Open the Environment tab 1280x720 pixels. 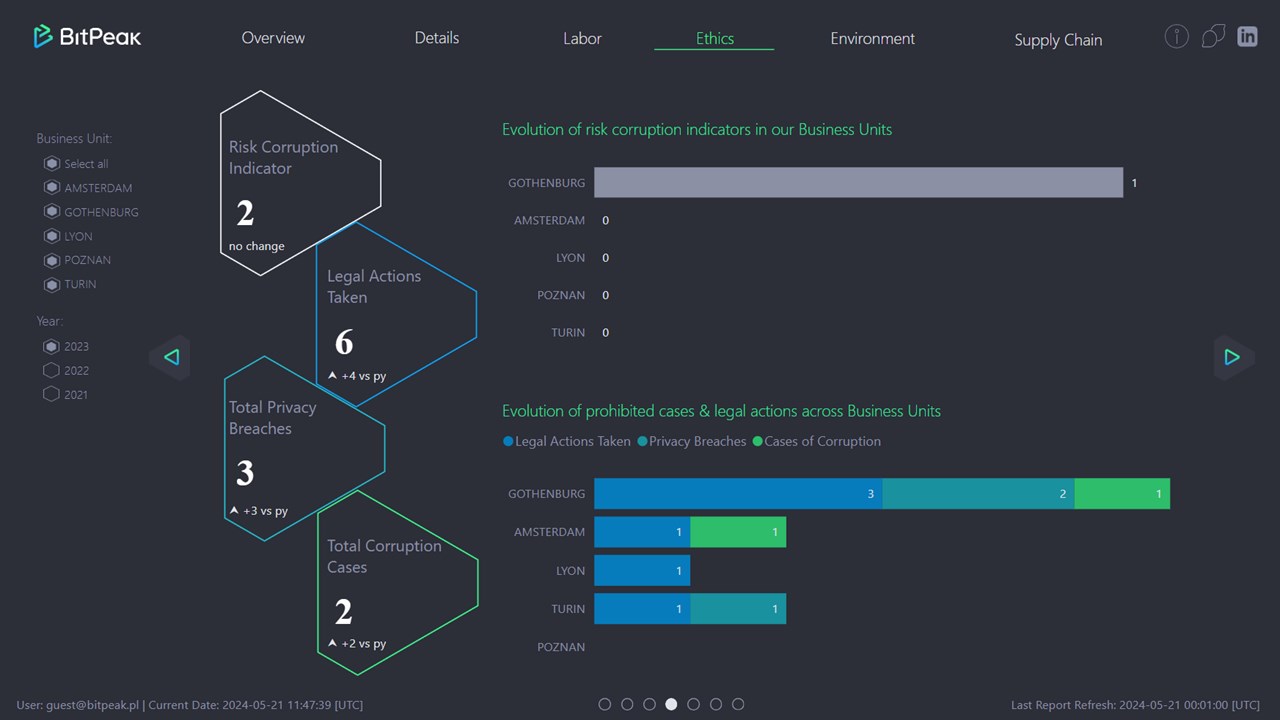872,38
